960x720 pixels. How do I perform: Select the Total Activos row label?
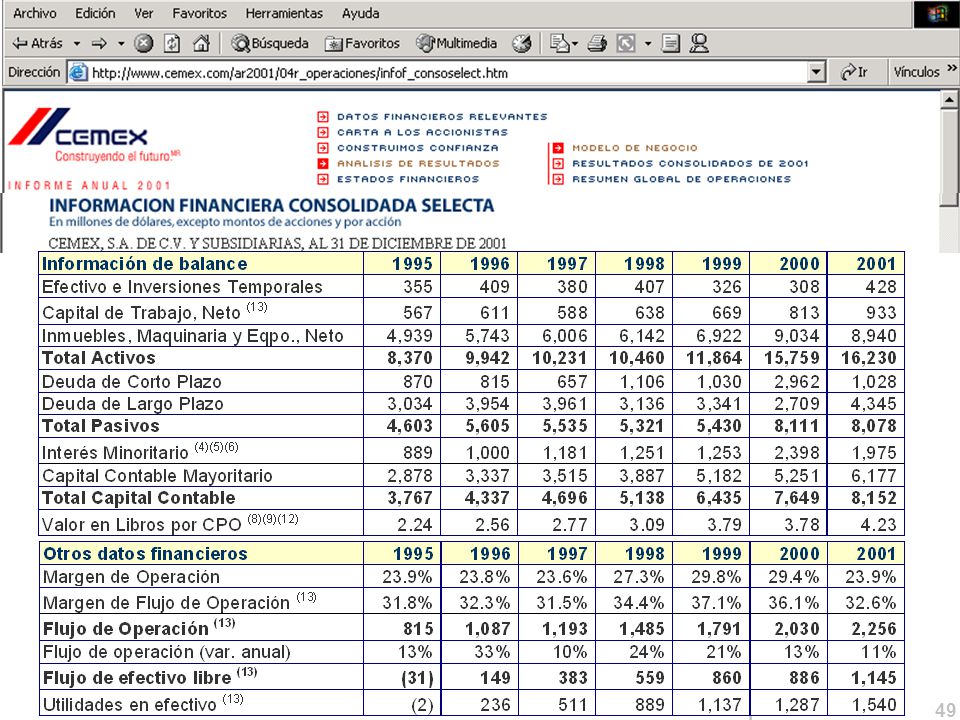click(x=99, y=358)
